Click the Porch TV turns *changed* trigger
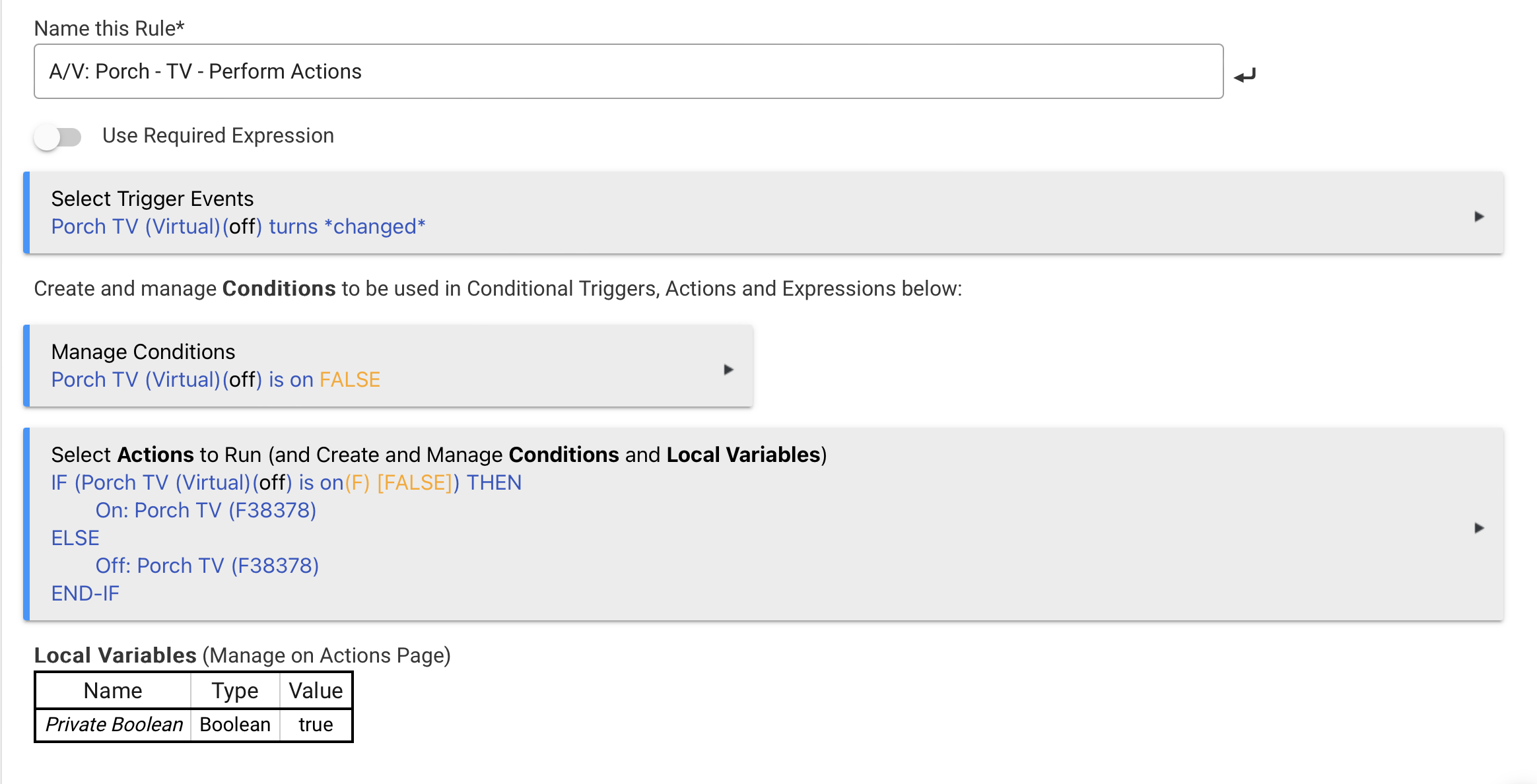1537x784 pixels. pos(238,227)
